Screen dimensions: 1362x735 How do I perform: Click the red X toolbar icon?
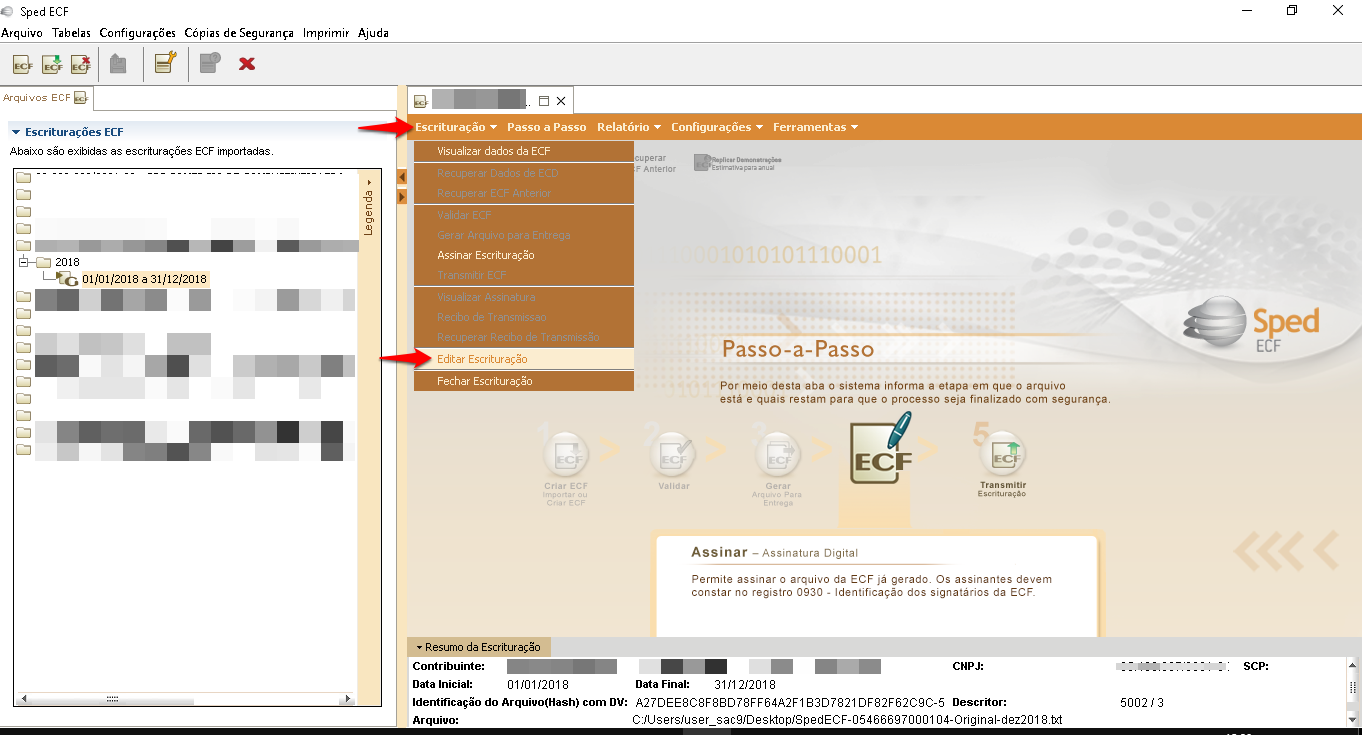click(x=247, y=64)
